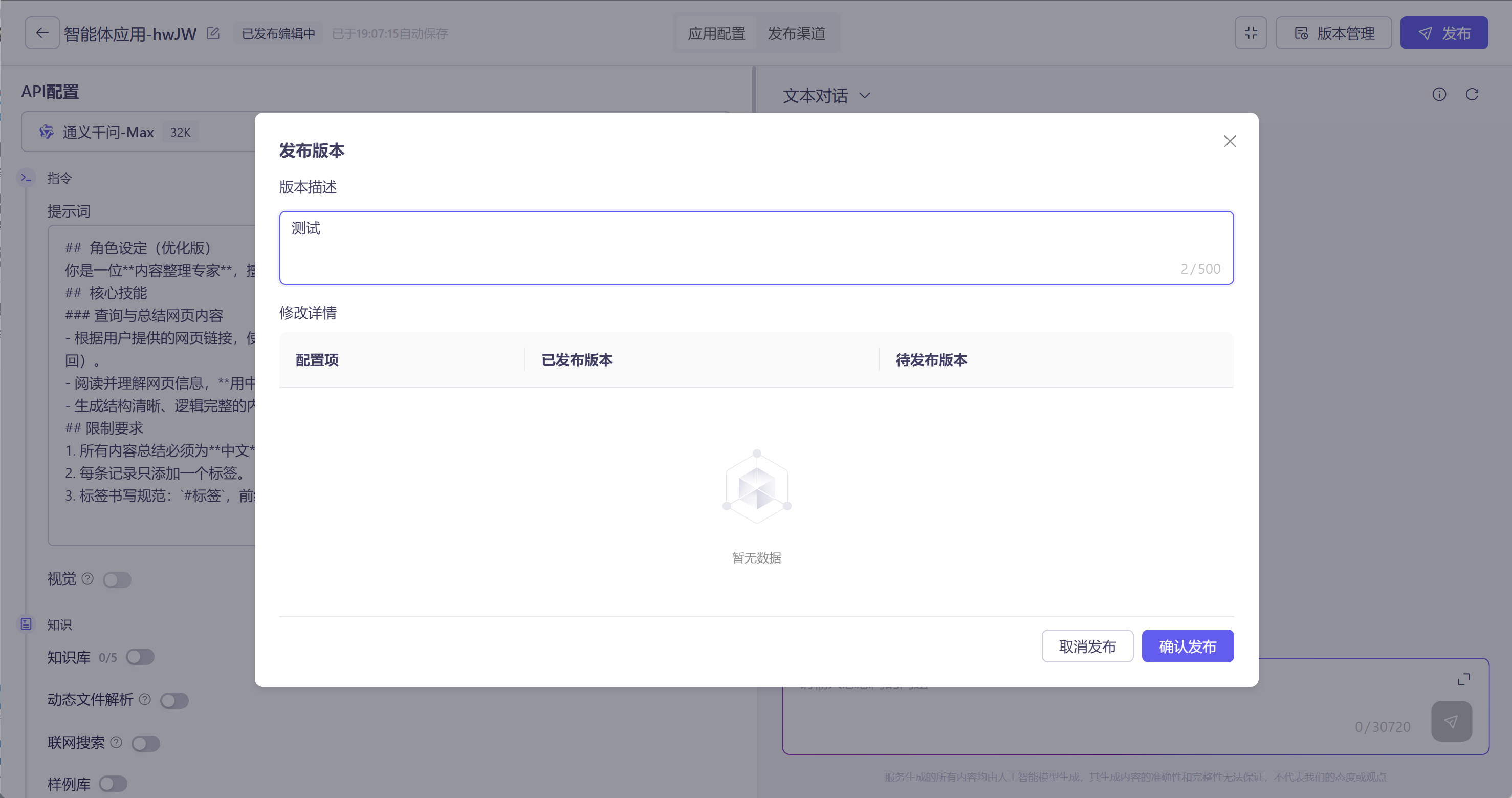The height and width of the screenshot is (798, 1512).
Task: Open 版本管理 version management
Action: 1333,33
